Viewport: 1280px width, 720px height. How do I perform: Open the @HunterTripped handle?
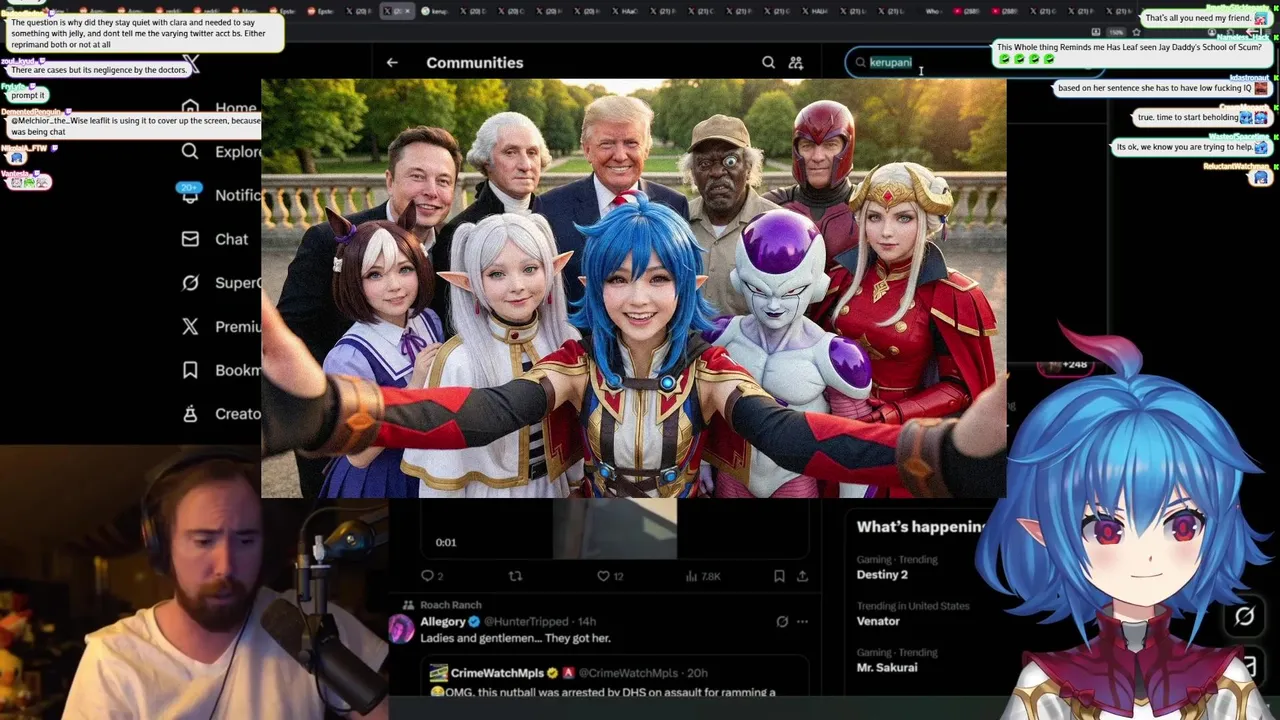click(x=528, y=621)
